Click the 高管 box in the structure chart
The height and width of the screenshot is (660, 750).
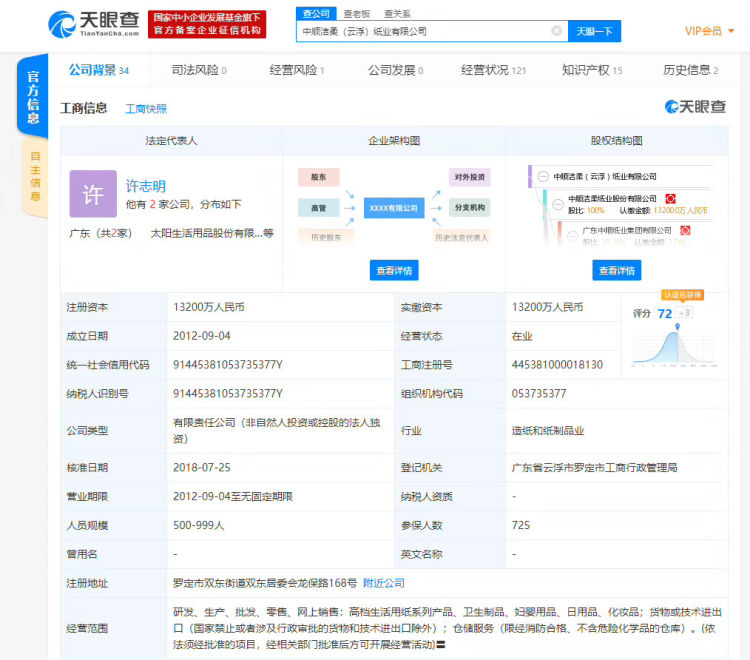[x=319, y=208]
